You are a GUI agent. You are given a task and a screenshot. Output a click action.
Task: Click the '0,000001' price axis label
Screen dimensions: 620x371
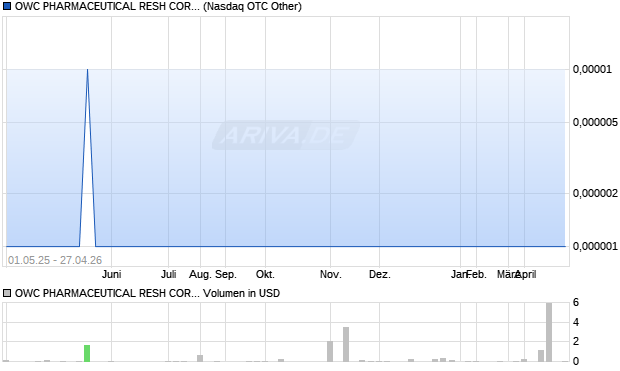pyautogui.click(x=595, y=246)
